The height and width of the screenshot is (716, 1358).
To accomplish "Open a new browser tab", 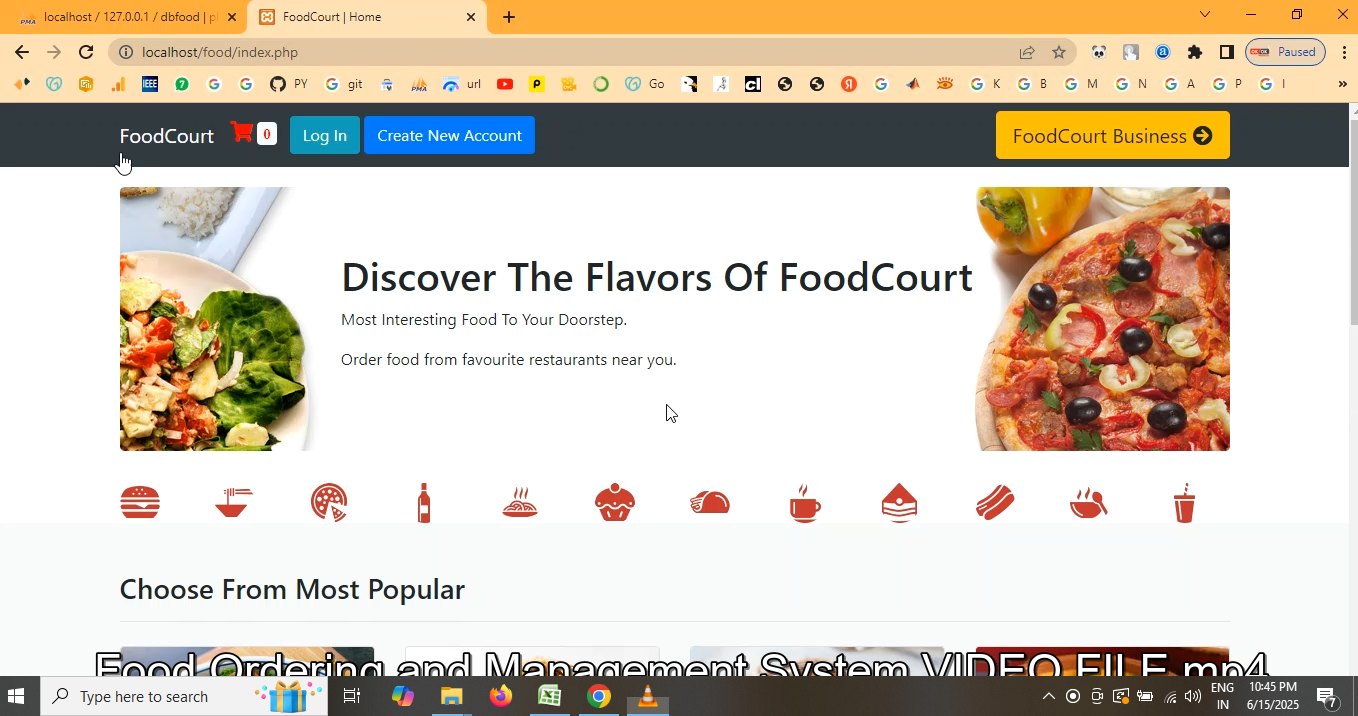I will [509, 17].
